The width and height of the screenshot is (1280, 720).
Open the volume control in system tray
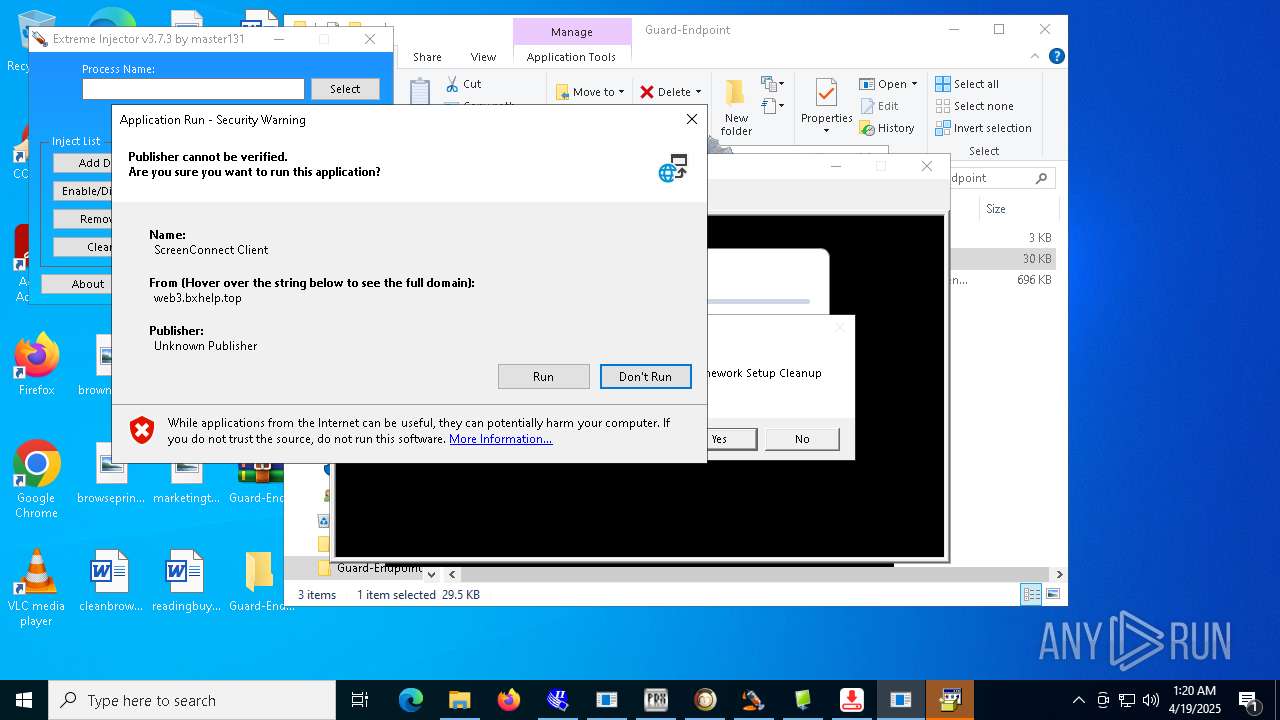tap(1151, 700)
